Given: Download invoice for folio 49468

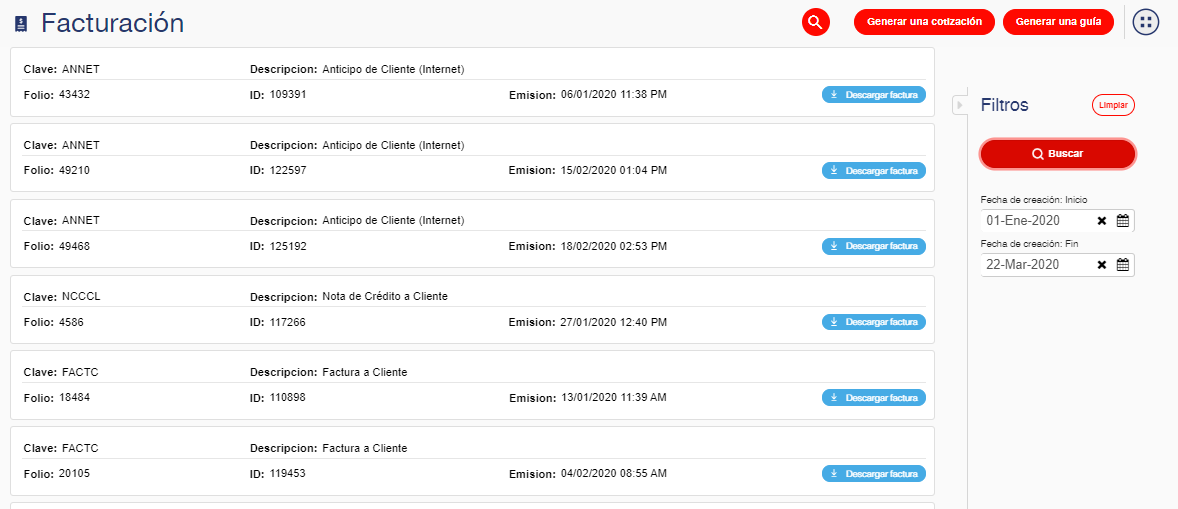Looking at the screenshot, I should [x=873, y=246].
